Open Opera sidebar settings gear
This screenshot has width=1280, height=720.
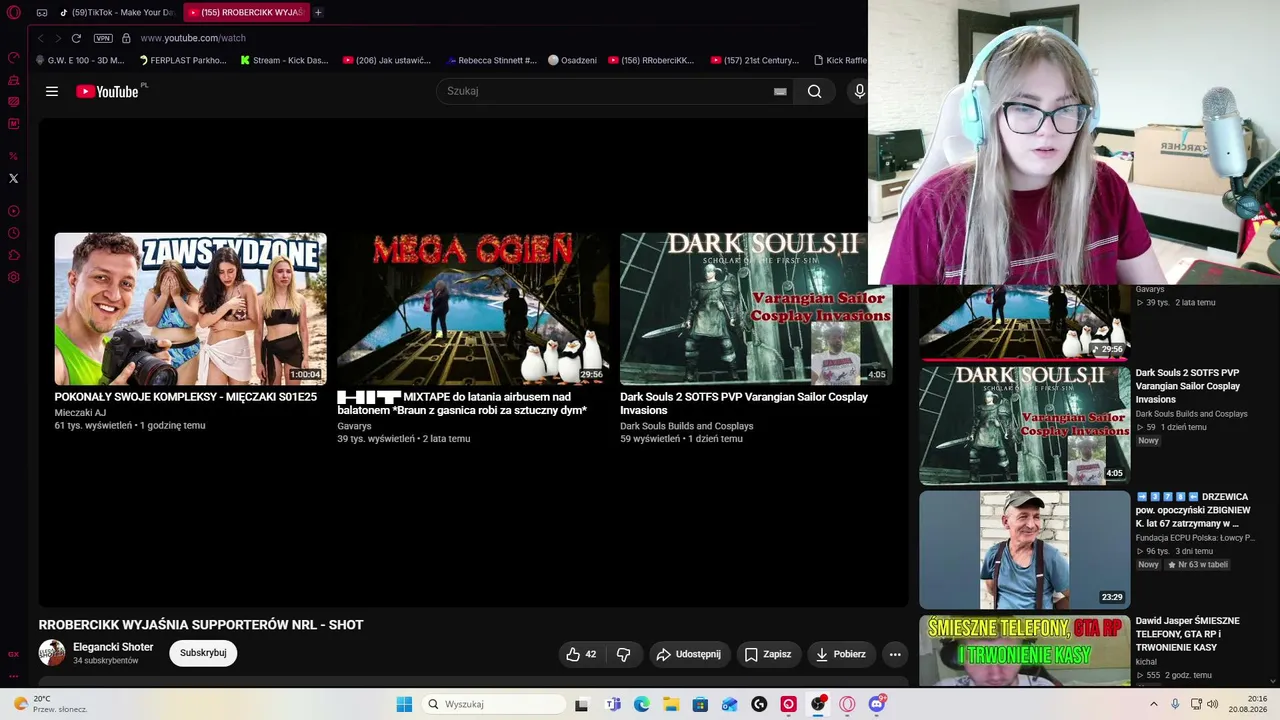[14, 277]
